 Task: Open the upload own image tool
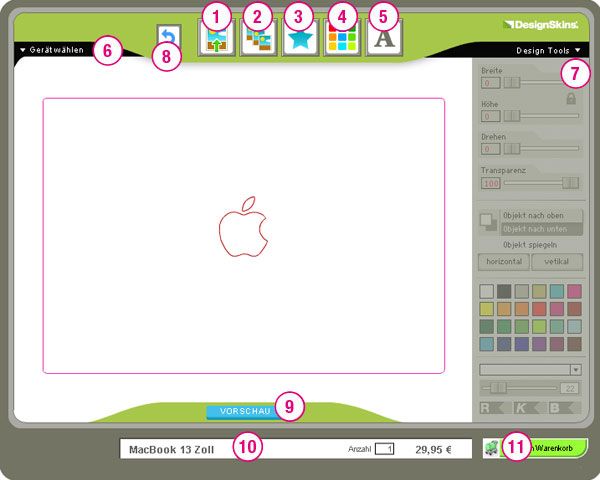click(217, 38)
